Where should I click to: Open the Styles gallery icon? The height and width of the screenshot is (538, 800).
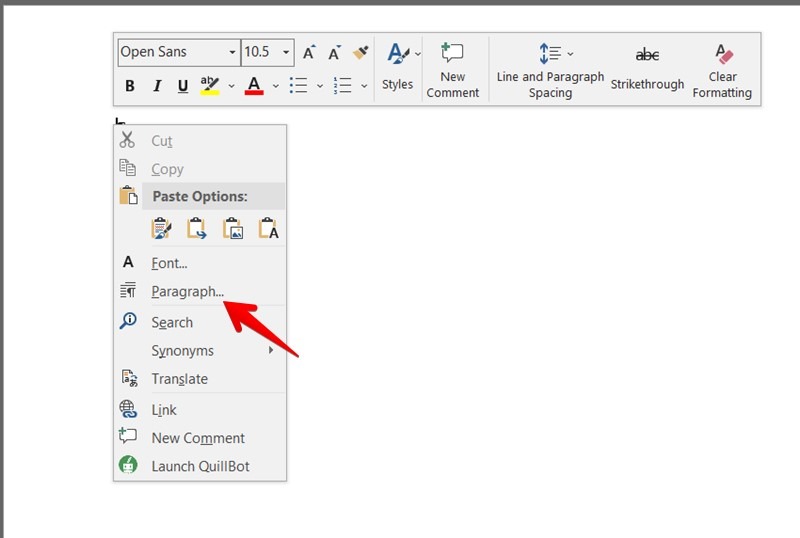click(397, 54)
